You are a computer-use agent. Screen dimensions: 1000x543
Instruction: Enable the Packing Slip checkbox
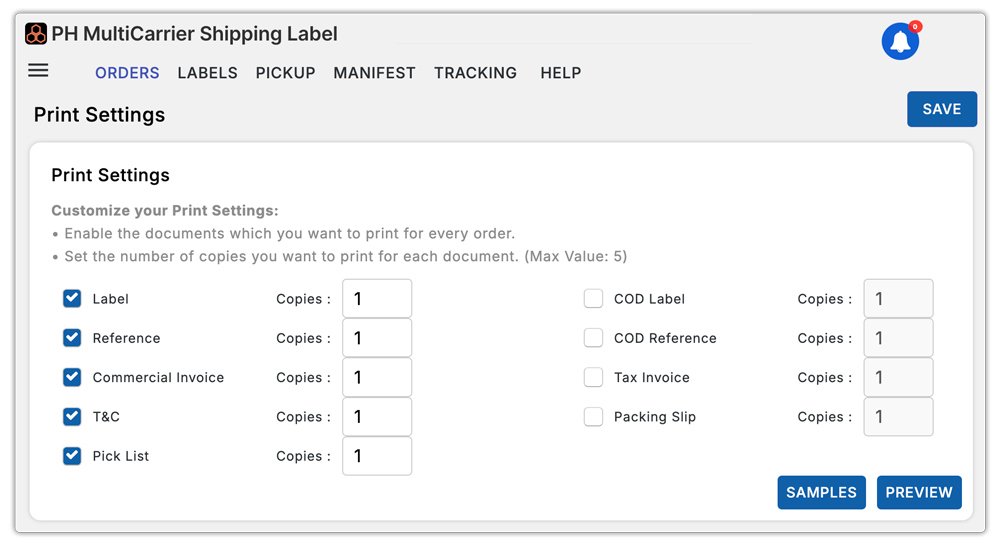[x=593, y=417]
